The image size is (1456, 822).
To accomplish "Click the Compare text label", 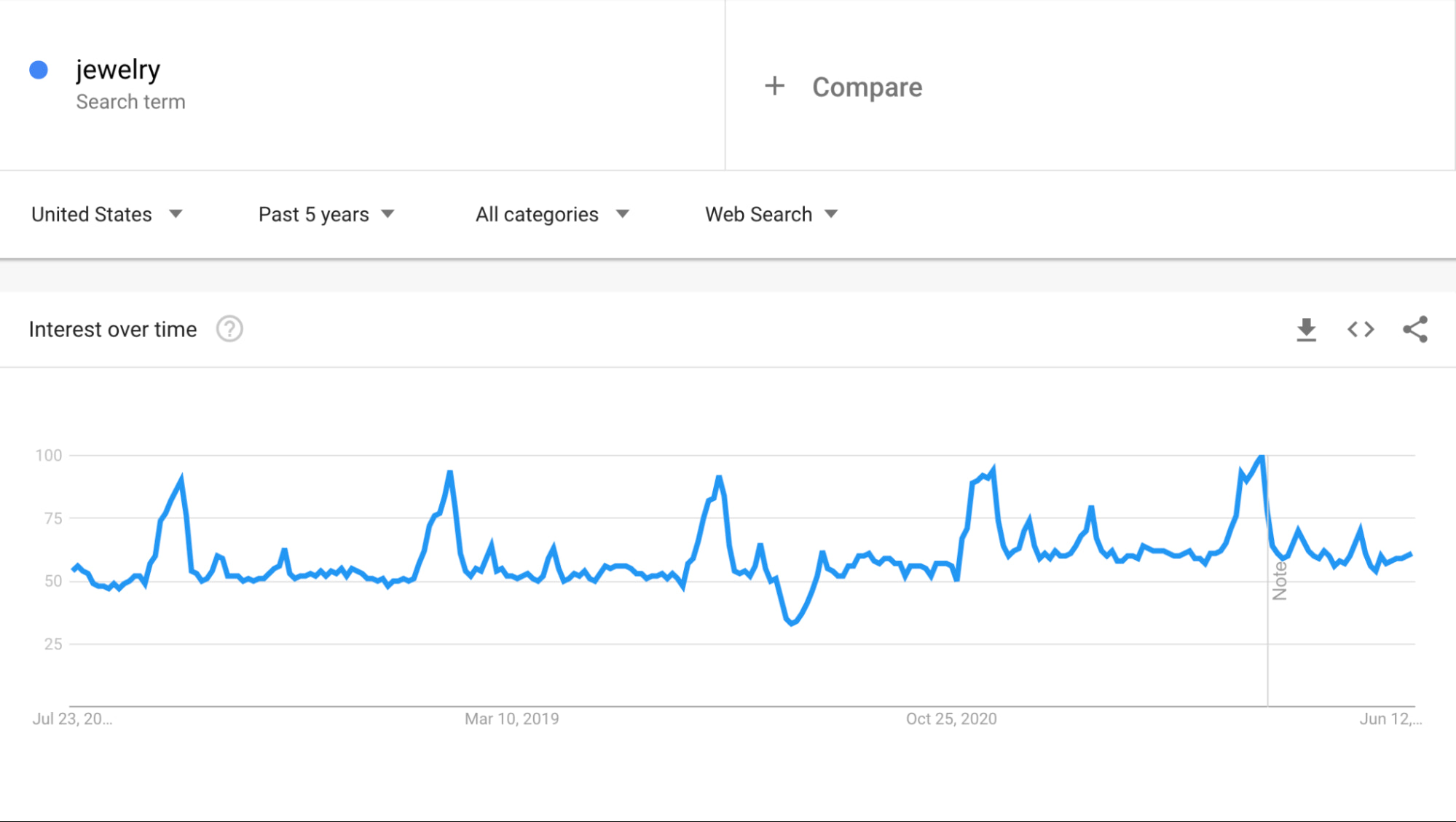I will 867,87.
